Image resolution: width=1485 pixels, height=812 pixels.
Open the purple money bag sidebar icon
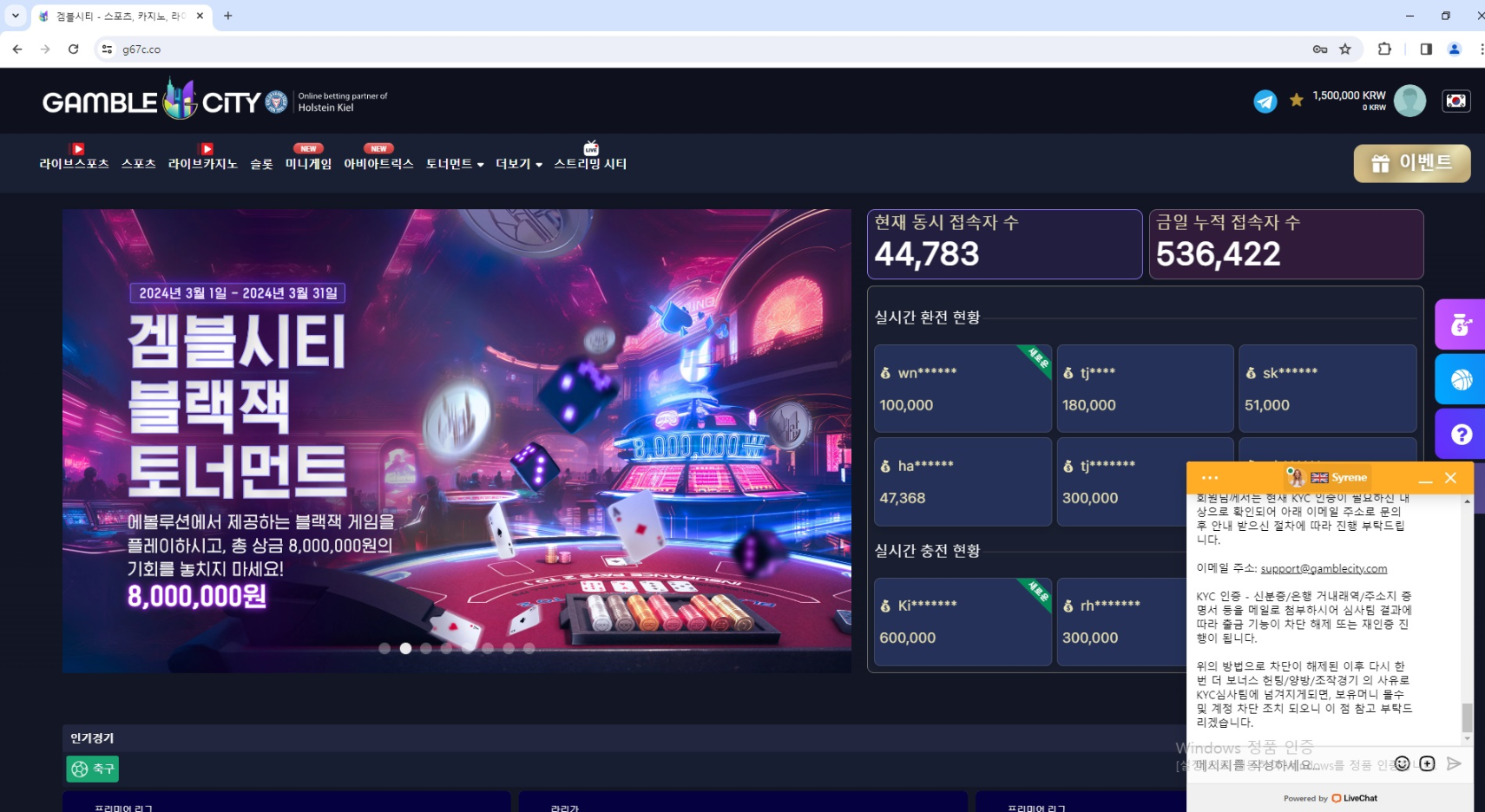1461,324
